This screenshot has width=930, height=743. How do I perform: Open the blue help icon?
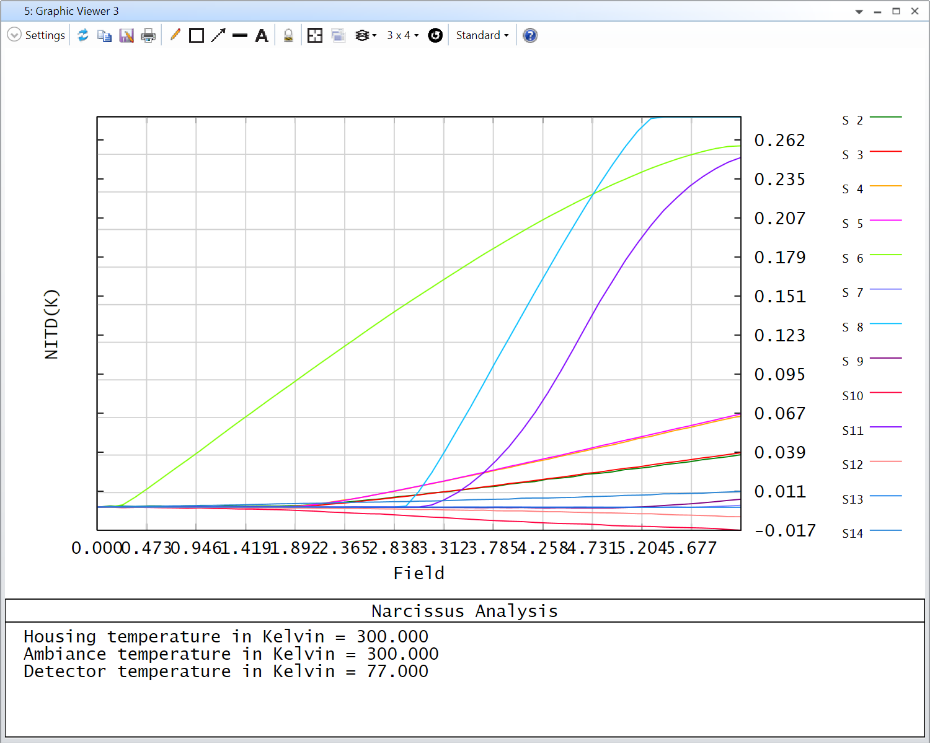tap(530, 35)
